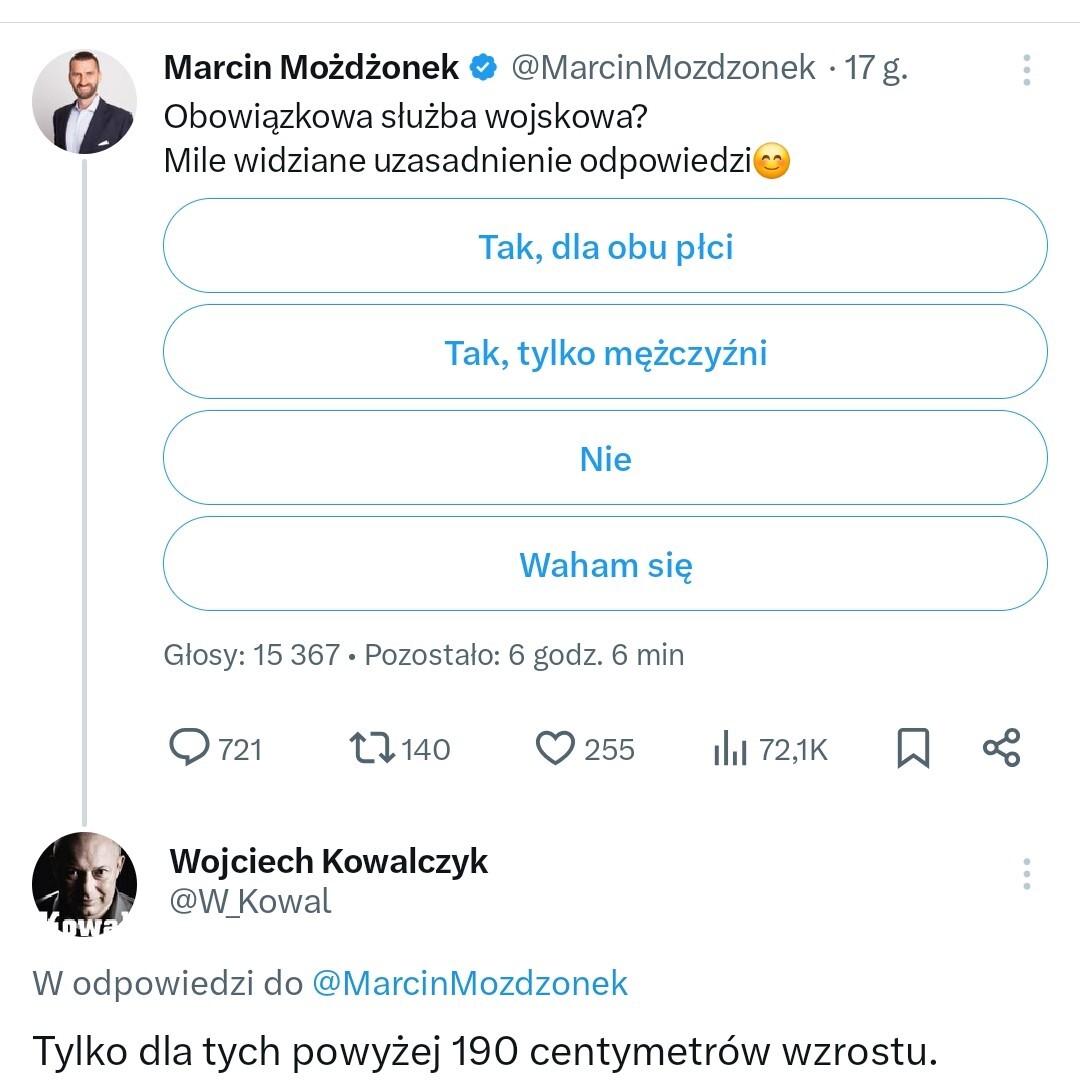
Task: Like the poll tweet via heart icon
Action: point(555,748)
